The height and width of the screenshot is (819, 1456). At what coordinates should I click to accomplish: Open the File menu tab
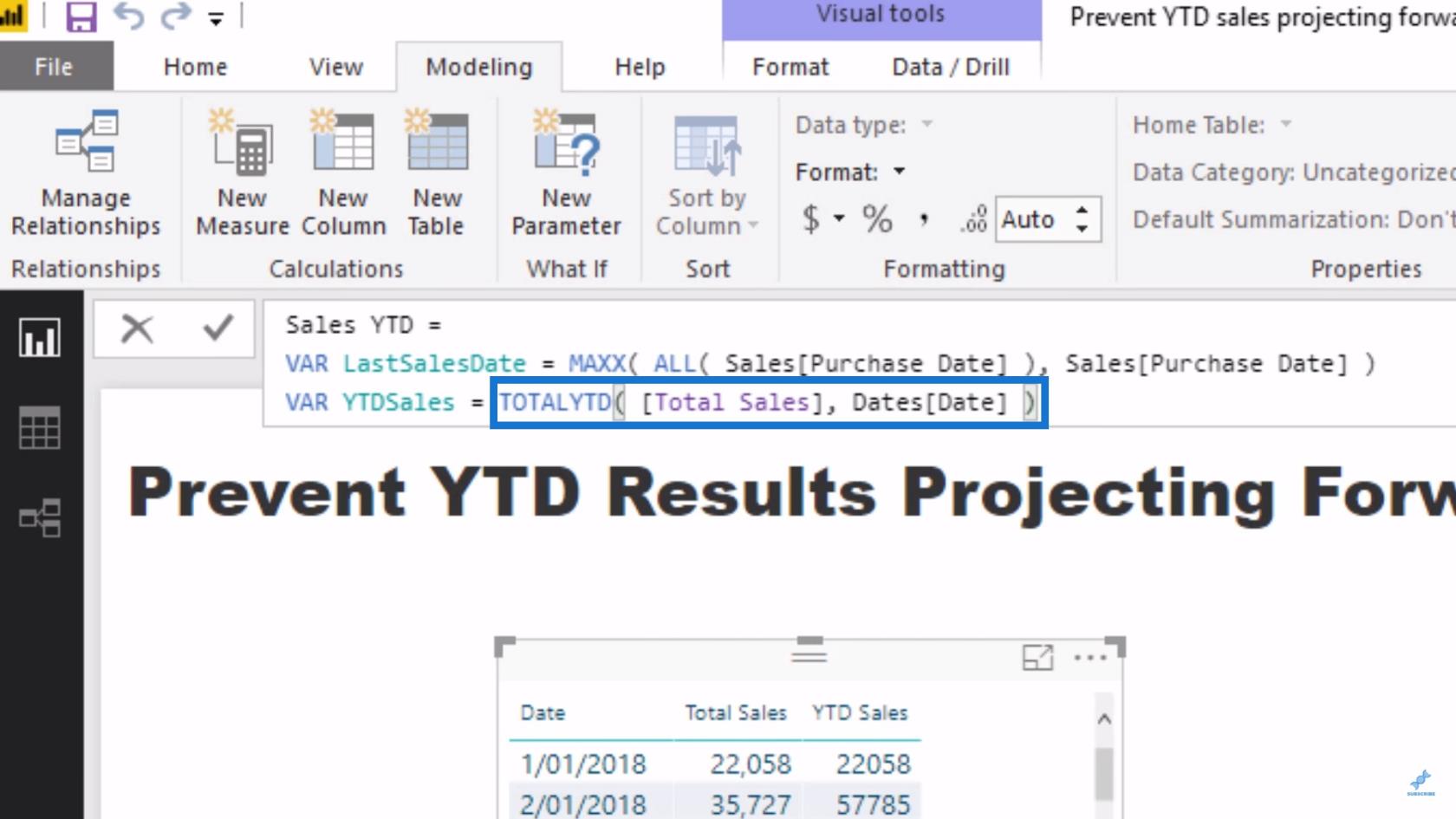pyautogui.click(x=54, y=67)
